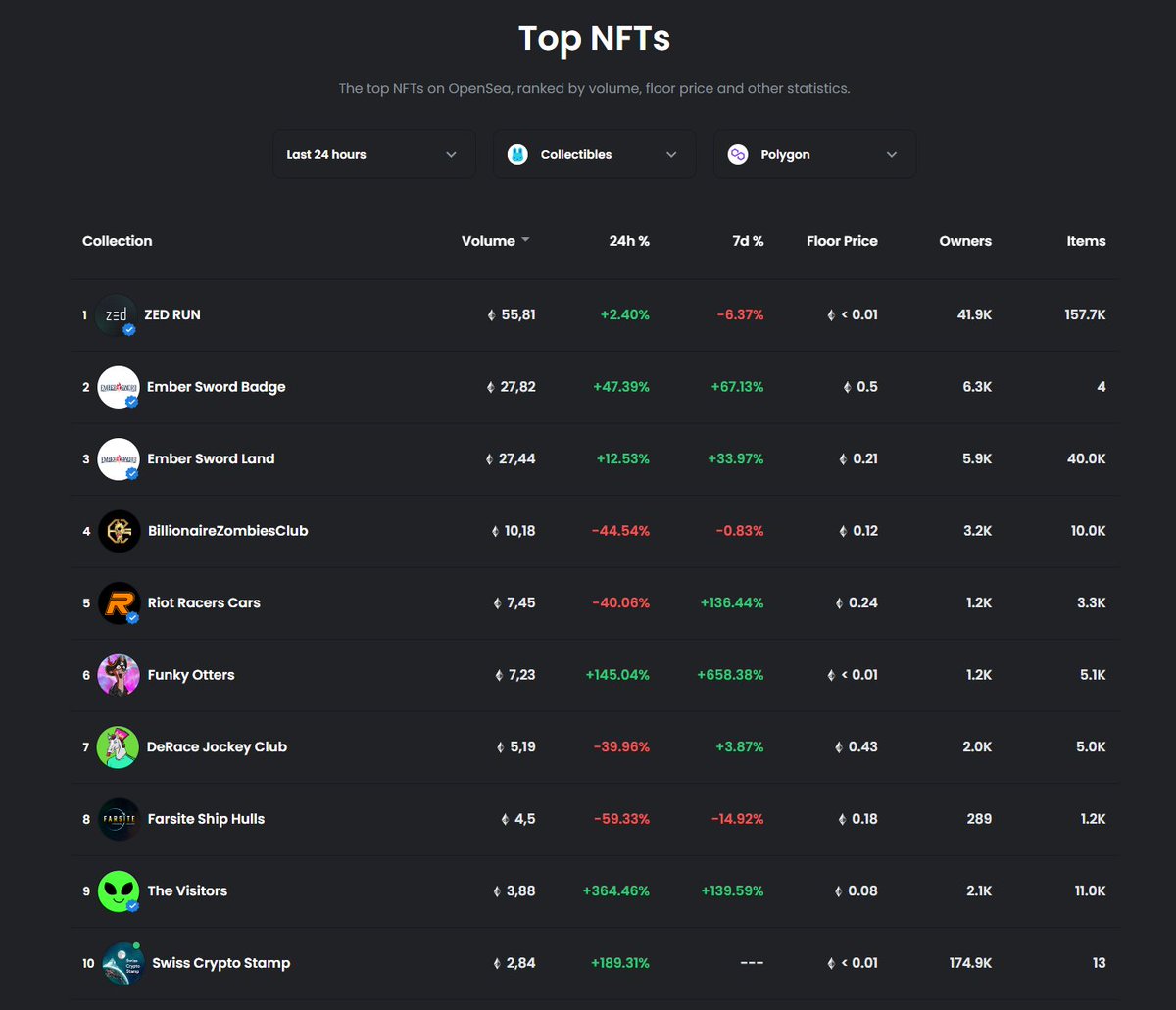Open the Collectibles category dropdown
1176x1010 pixels.
click(594, 154)
